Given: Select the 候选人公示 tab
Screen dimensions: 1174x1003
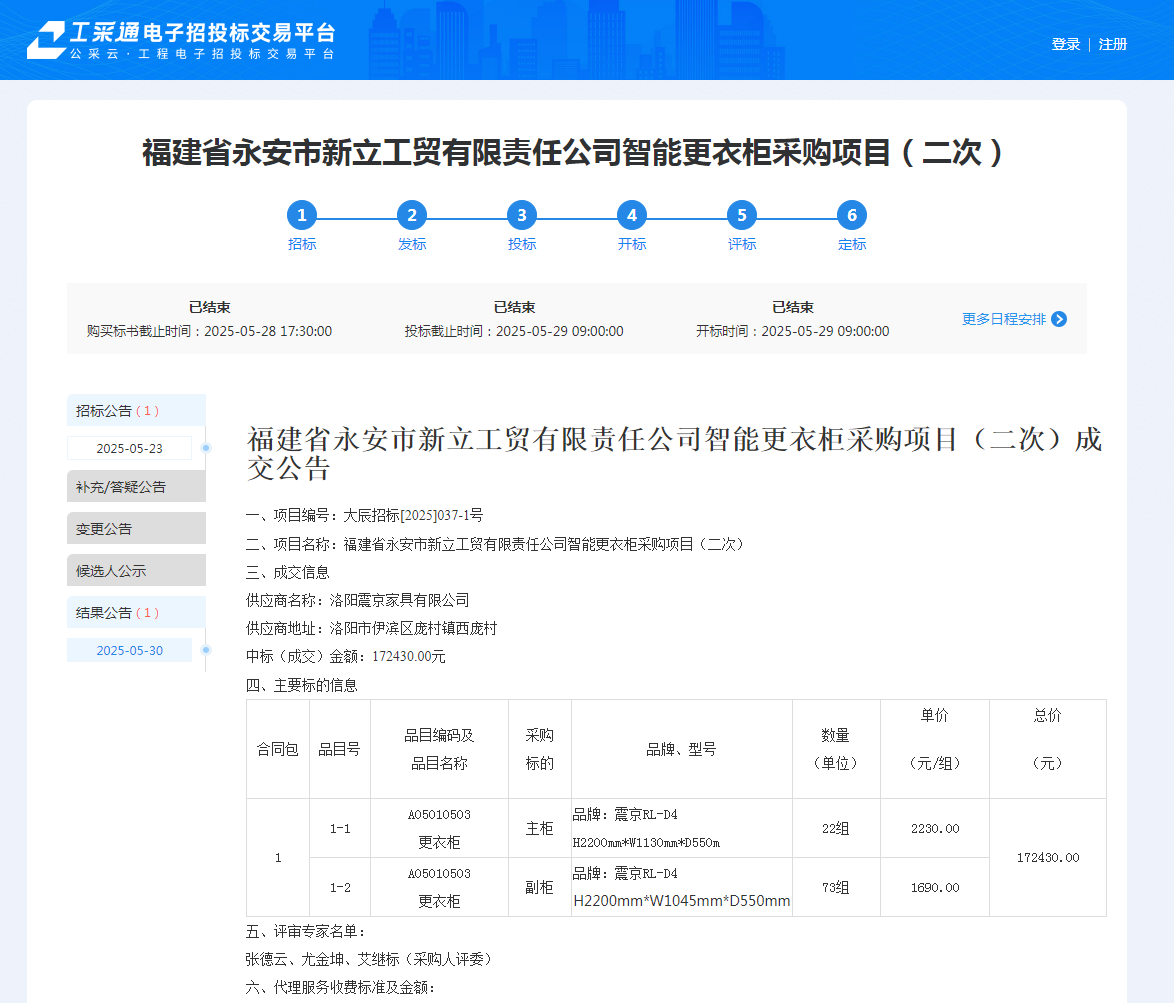Looking at the screenshot, I should 136,570.
